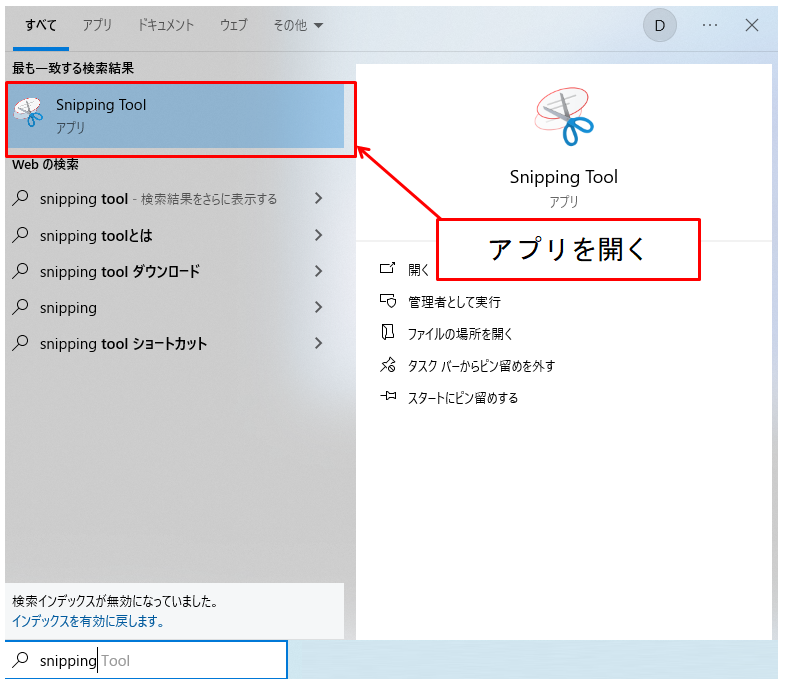Choose ファイルの場所を開く
The image size is (785, 684).
(x=460, y=334)
